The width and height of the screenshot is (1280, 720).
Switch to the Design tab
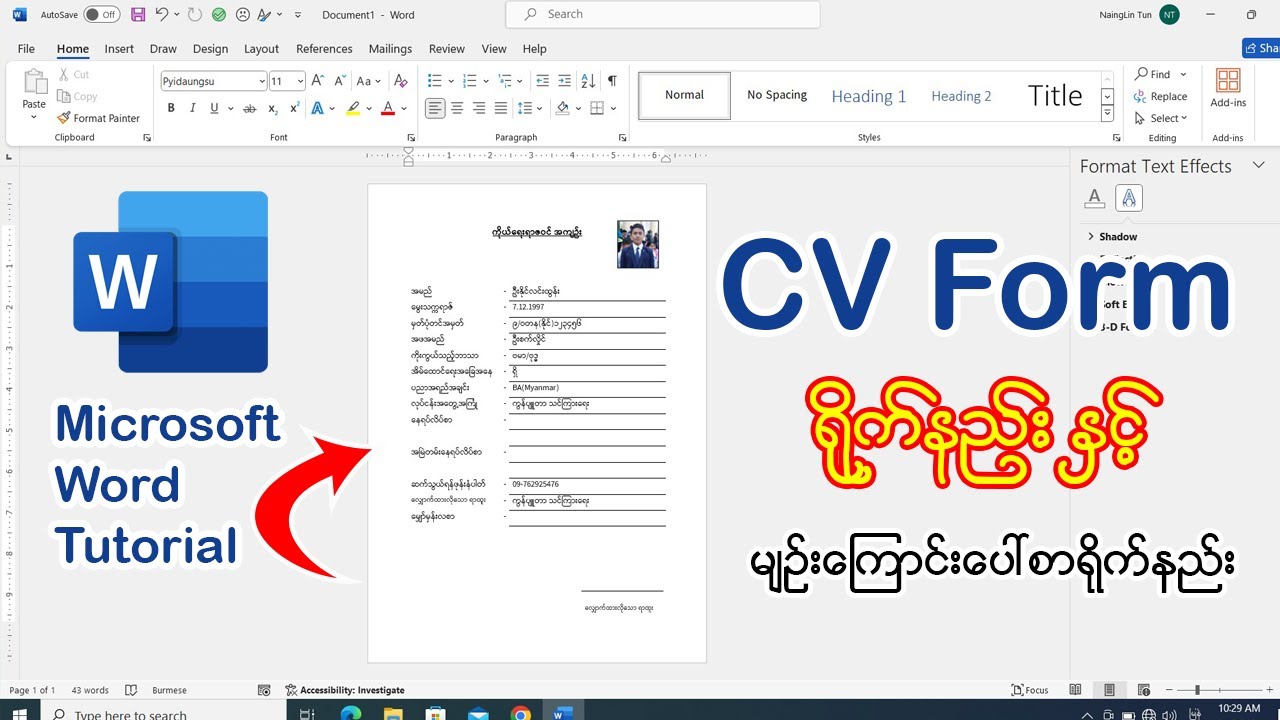pos(210,49)
